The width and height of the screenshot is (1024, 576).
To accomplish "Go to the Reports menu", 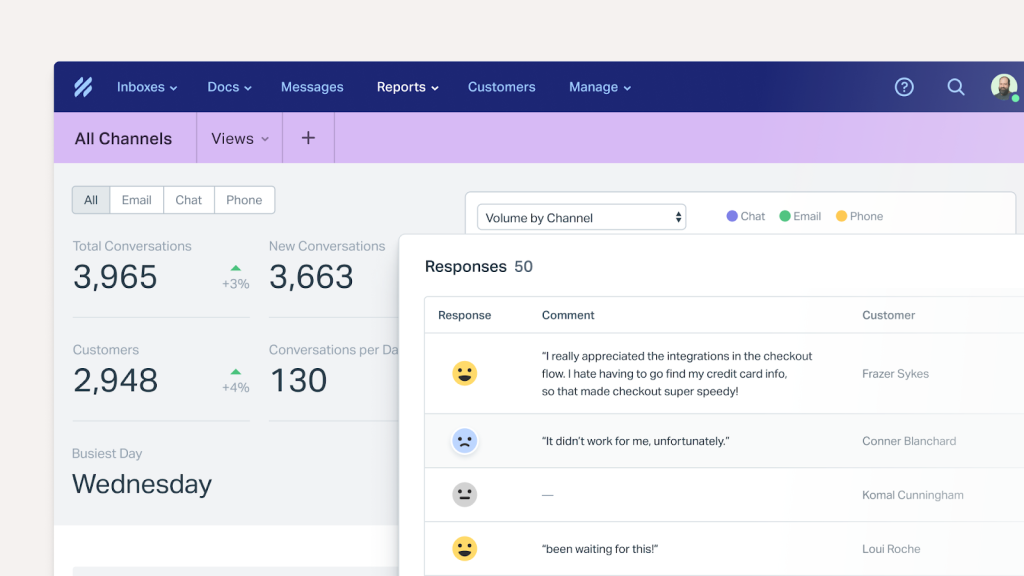I will click(x=406, y=87).
